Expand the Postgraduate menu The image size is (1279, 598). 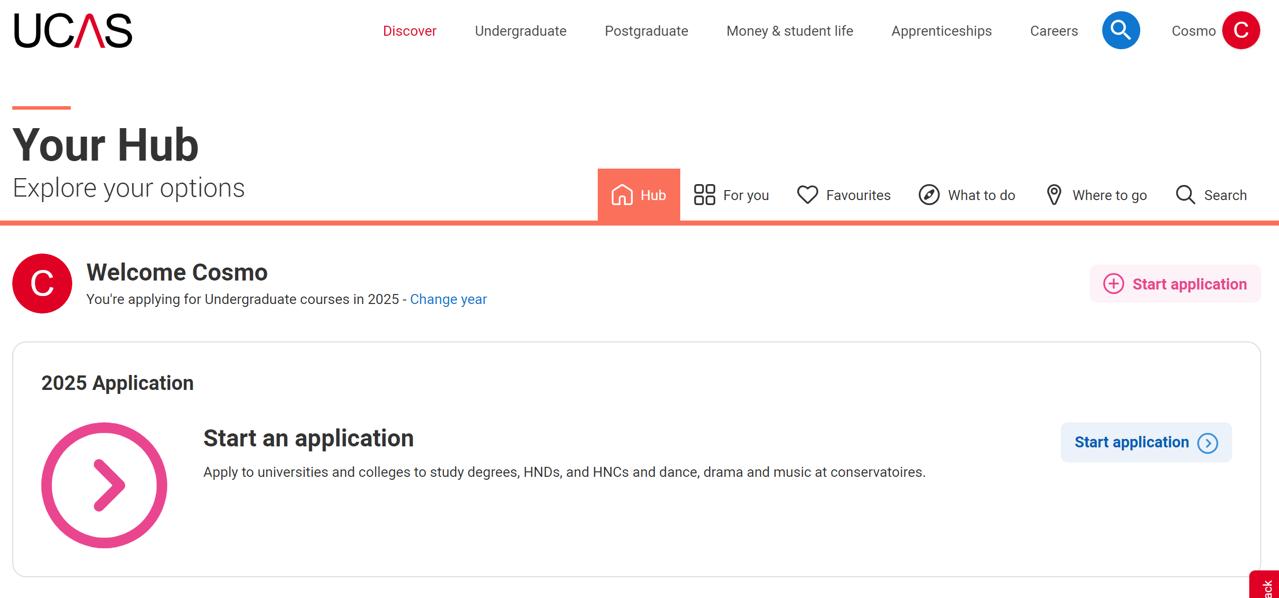tap(647, 31)
